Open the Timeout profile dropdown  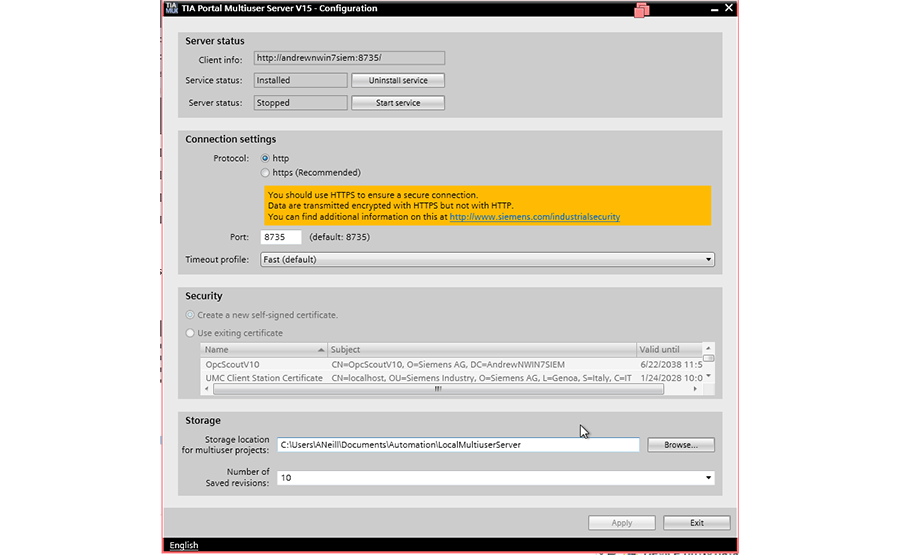[487, 259]
